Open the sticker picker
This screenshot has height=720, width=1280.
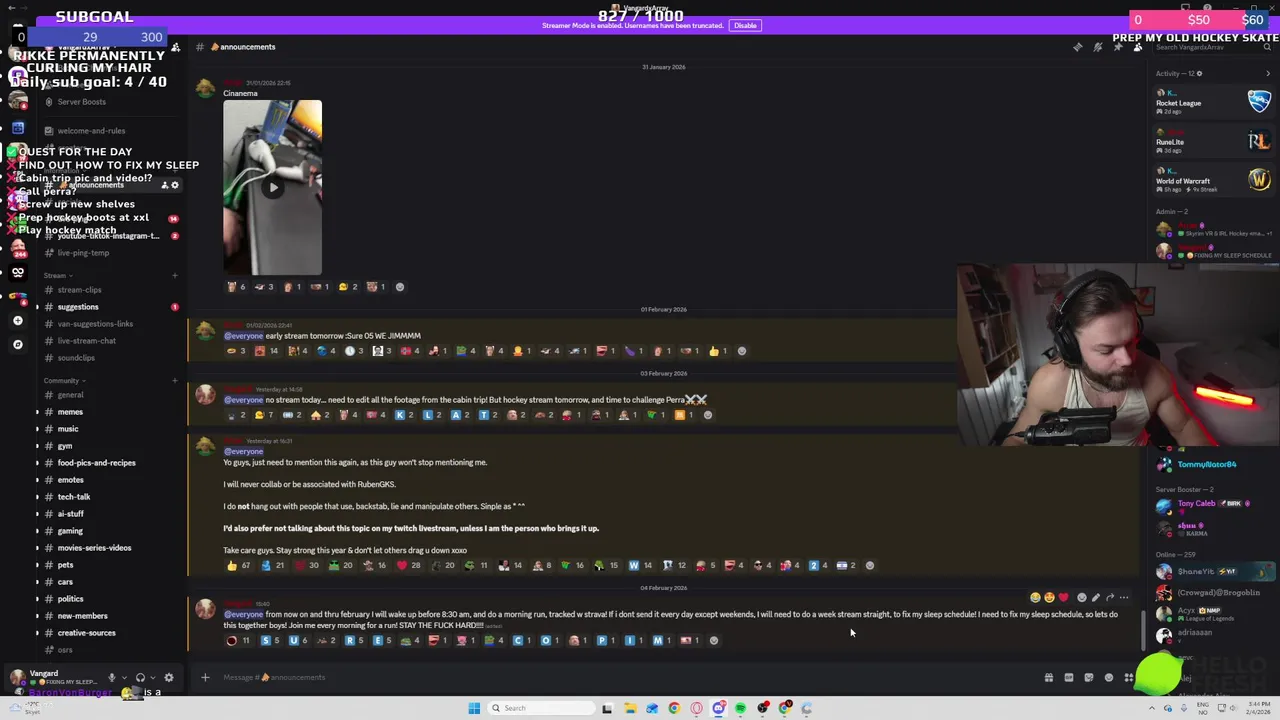click(x=1089, y=677)
